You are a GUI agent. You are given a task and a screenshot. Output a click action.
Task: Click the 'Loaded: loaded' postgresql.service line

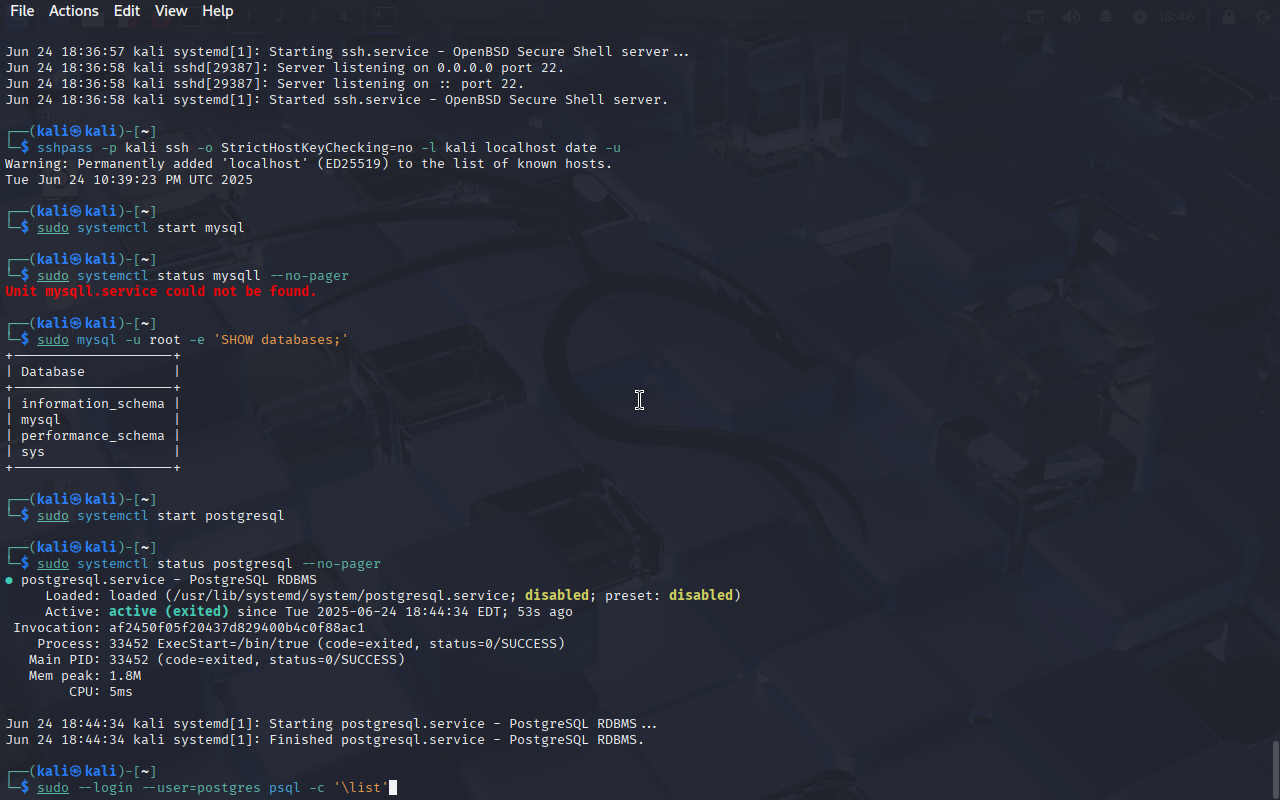393,595
